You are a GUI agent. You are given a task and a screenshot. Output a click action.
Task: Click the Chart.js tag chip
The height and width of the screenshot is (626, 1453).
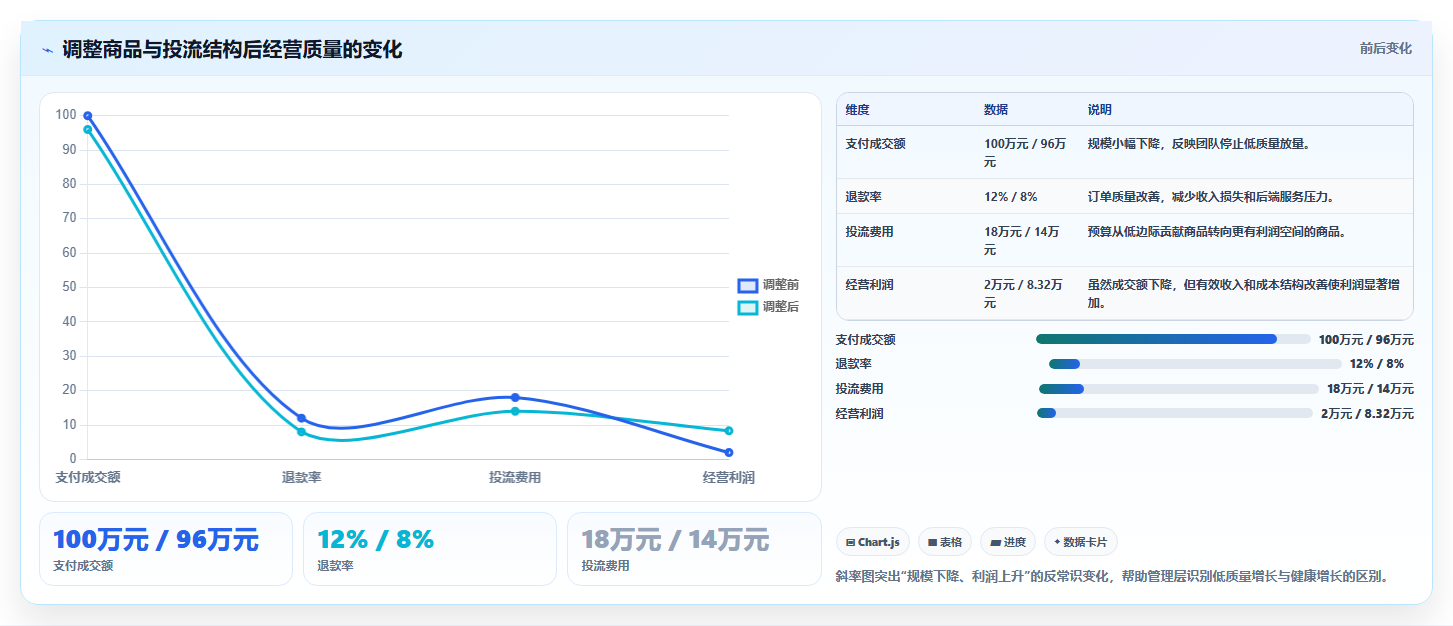[x=873, y=542]
